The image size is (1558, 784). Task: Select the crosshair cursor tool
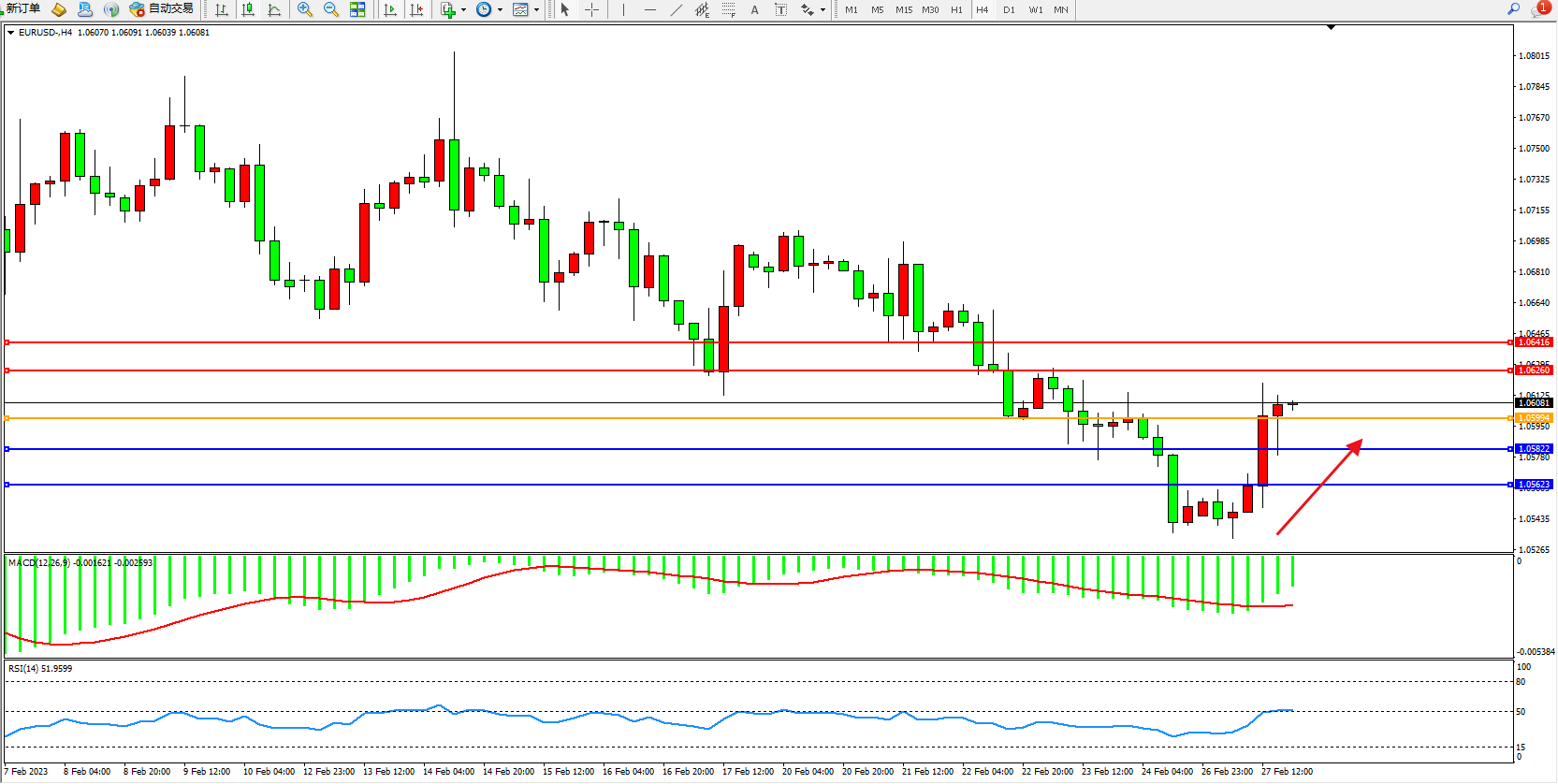[591, 9]
